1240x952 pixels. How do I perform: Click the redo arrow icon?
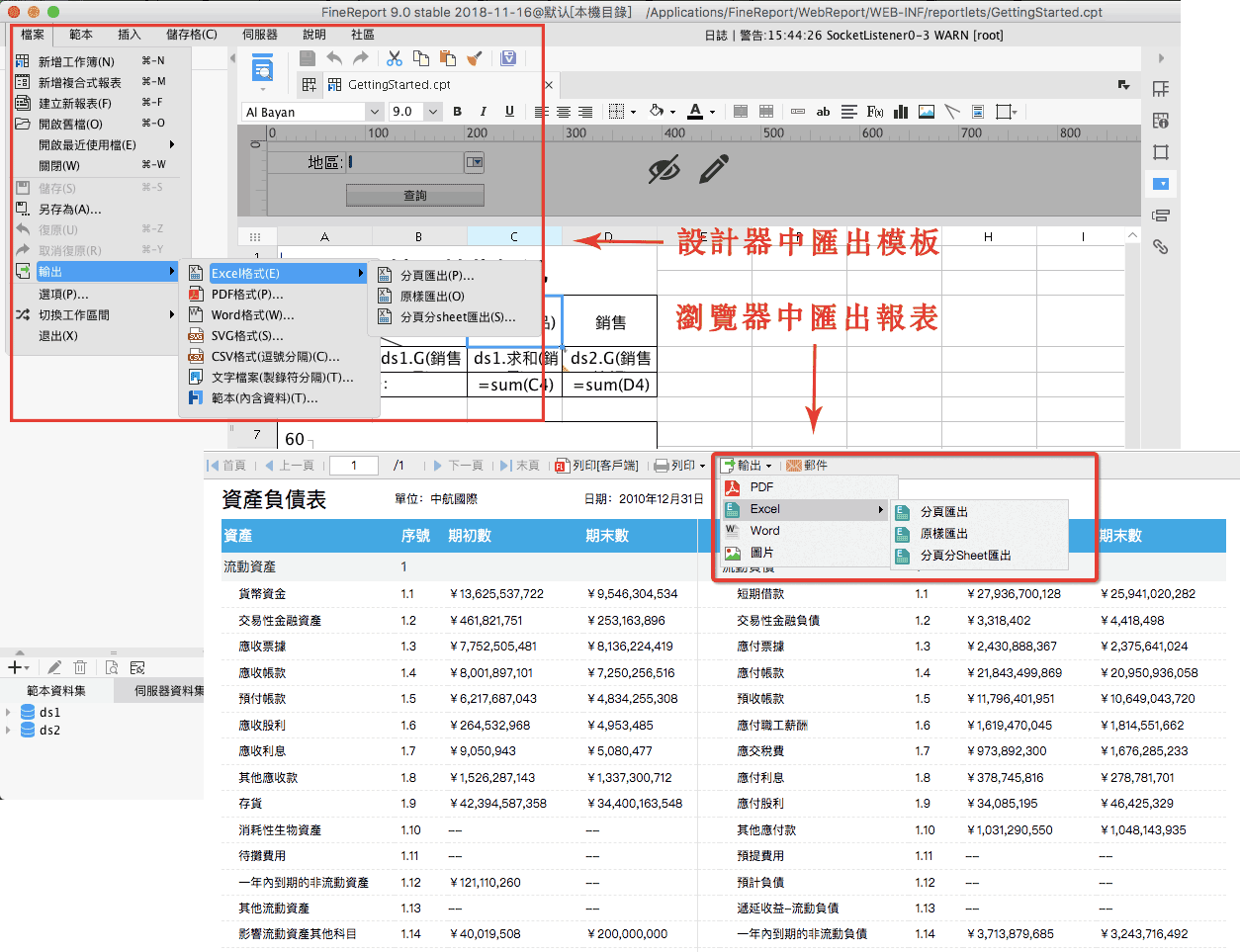361,58
